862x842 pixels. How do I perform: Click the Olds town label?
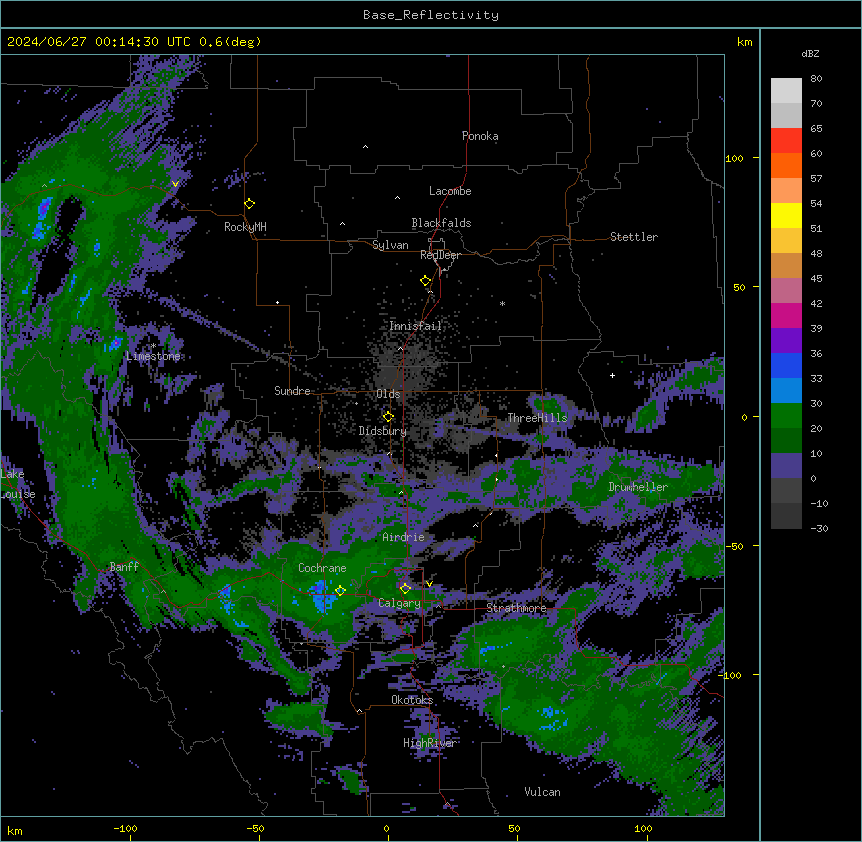388,394
